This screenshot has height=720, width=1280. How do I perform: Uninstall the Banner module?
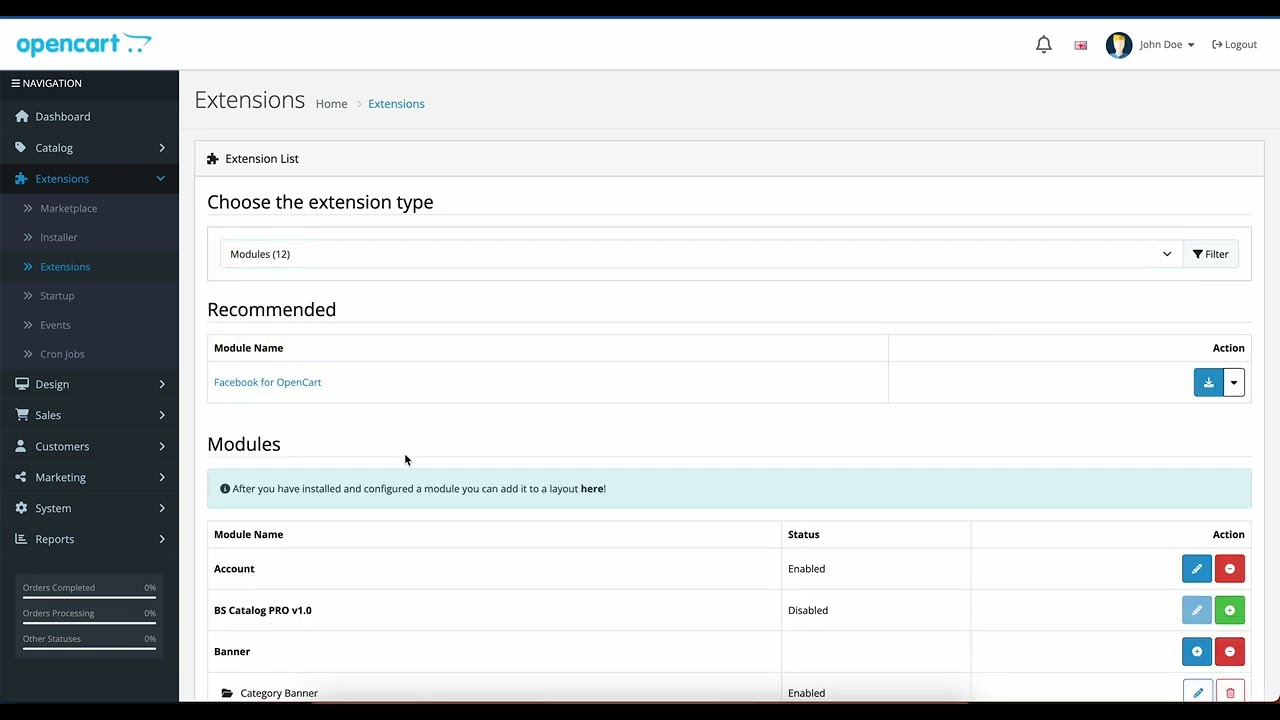[1230, 651]
